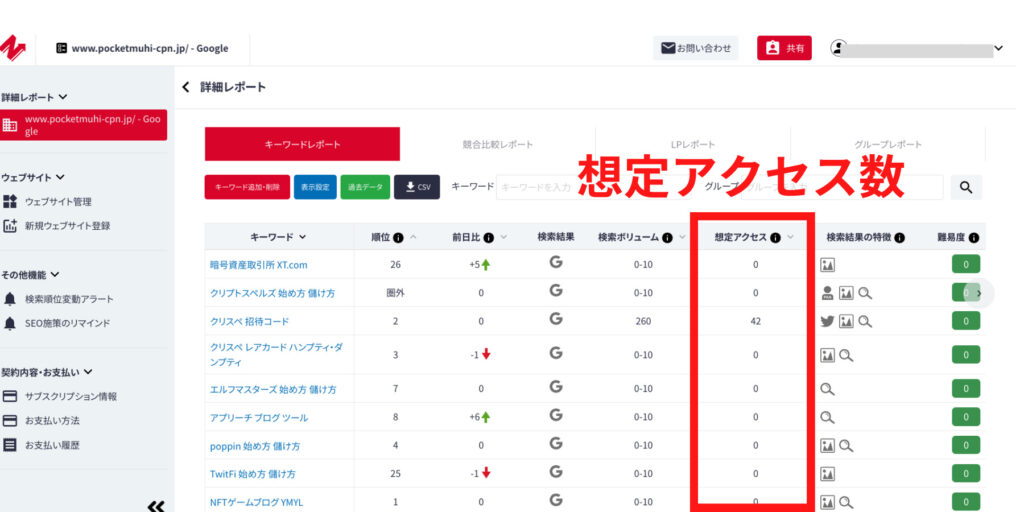Click Google icon in アプリーチ ブログ ツール row
Image resolution: width=1024 pixels, height=512 pixels.
point(556,415)
